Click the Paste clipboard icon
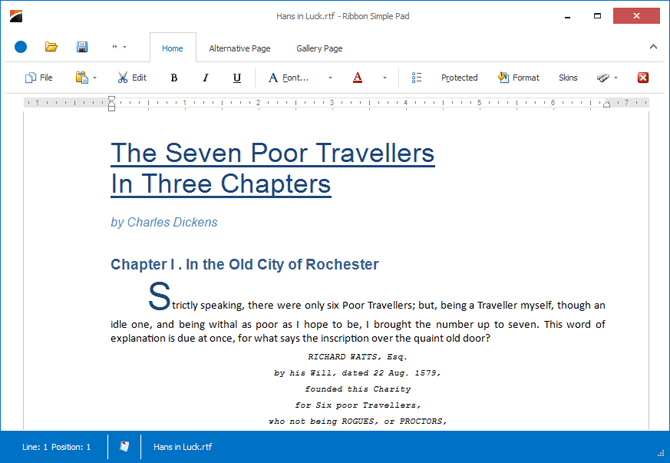670x463 pixels. (x=82, y=78)
